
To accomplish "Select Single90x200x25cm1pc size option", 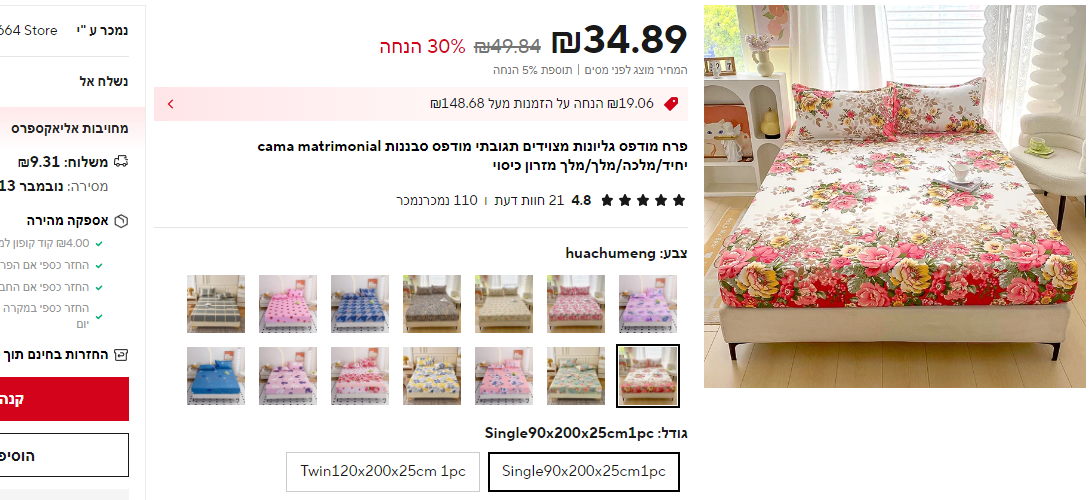I will pyautogui.click(x=584, y=471).
